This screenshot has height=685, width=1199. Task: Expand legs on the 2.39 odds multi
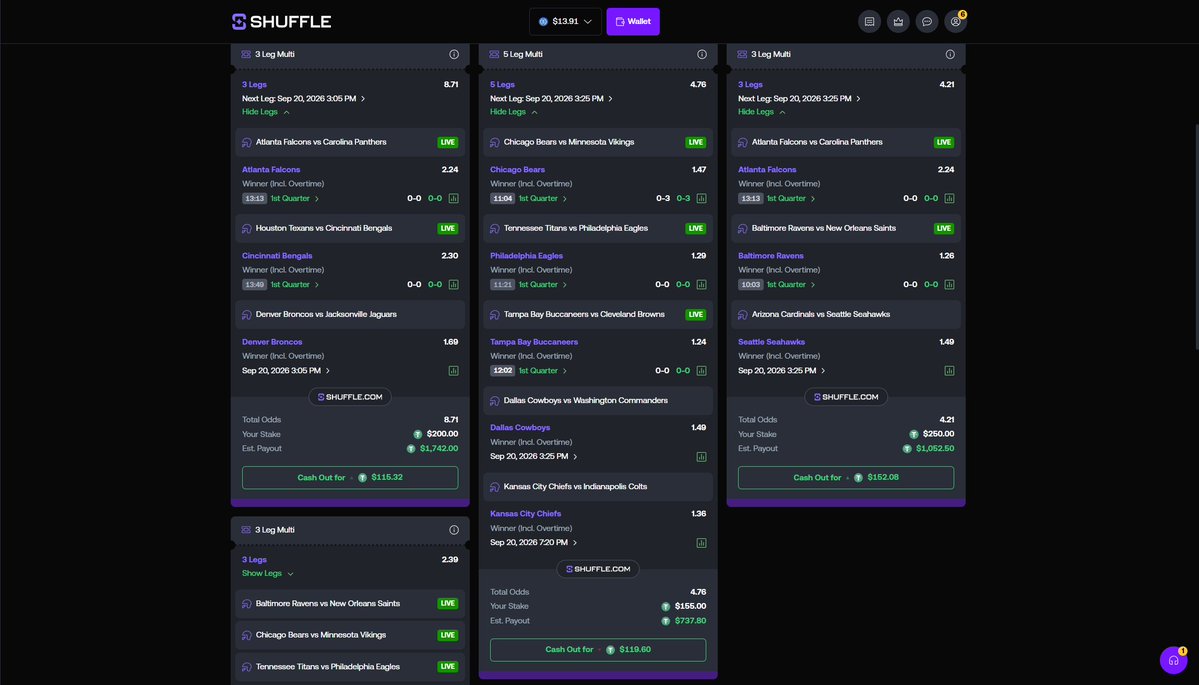[268, 573]
